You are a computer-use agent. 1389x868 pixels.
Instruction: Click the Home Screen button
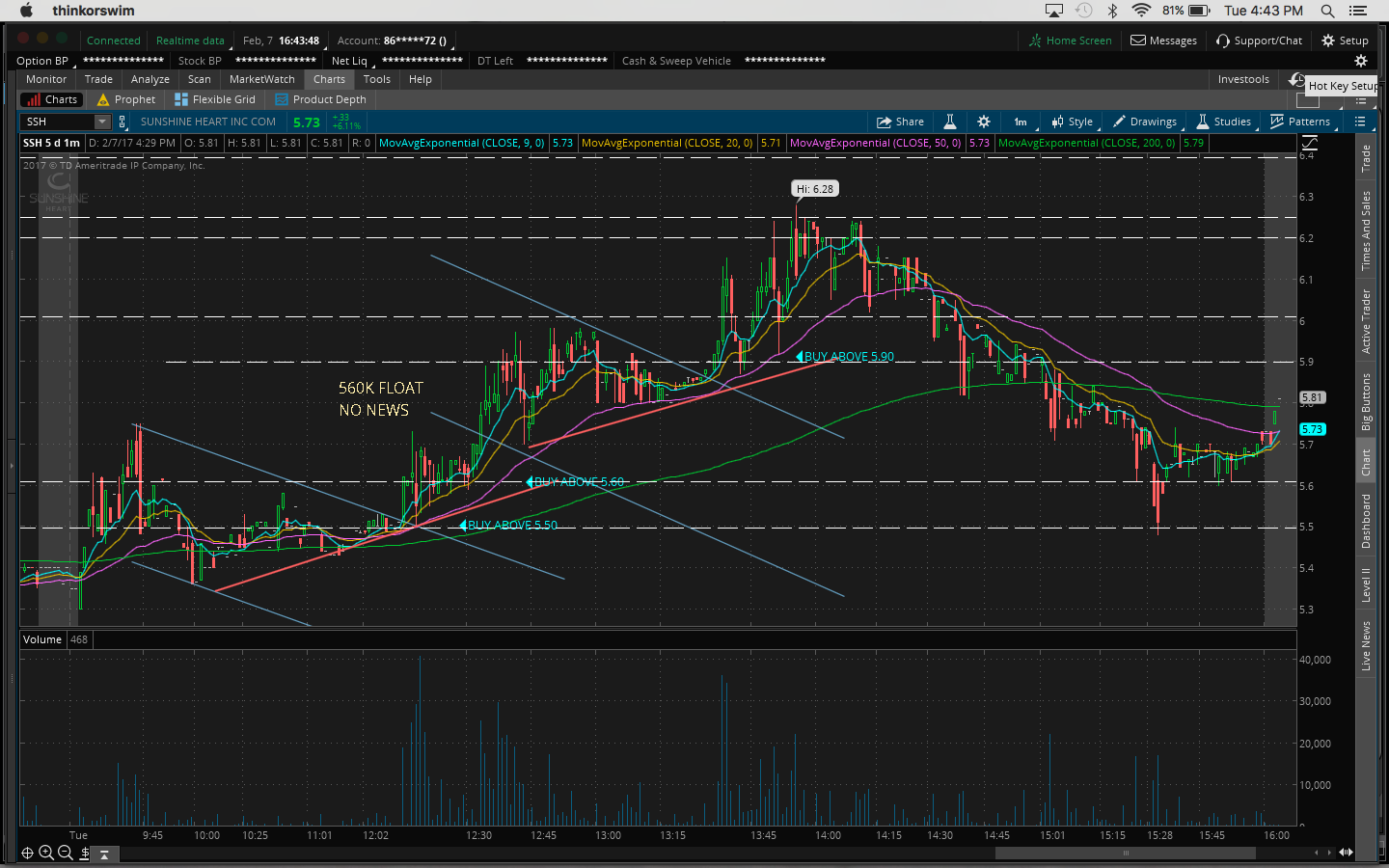pos(1070,41)
